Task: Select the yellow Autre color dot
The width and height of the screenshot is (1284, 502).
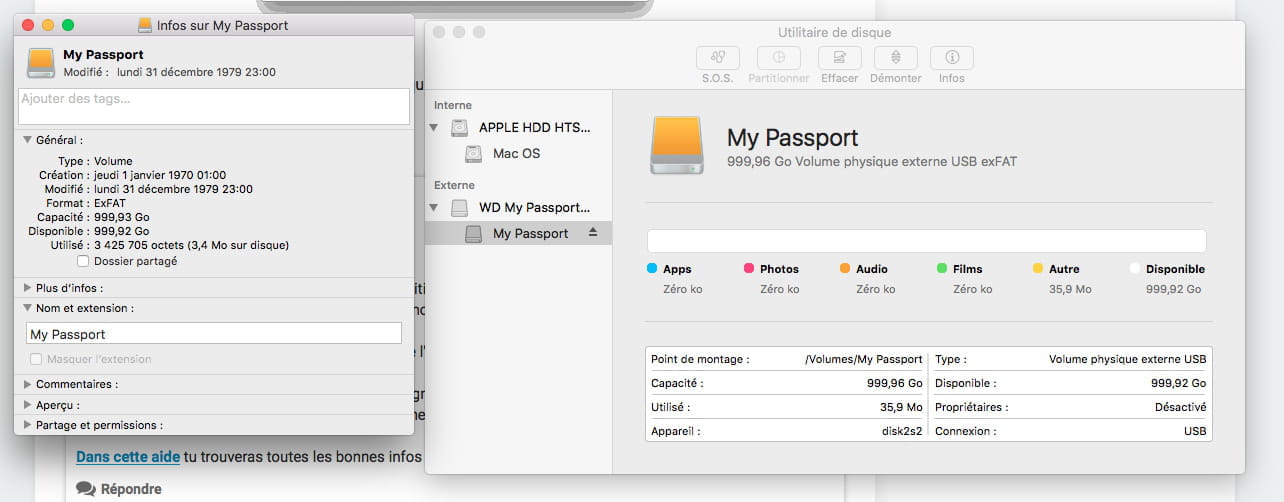Action: point(1038,269)
